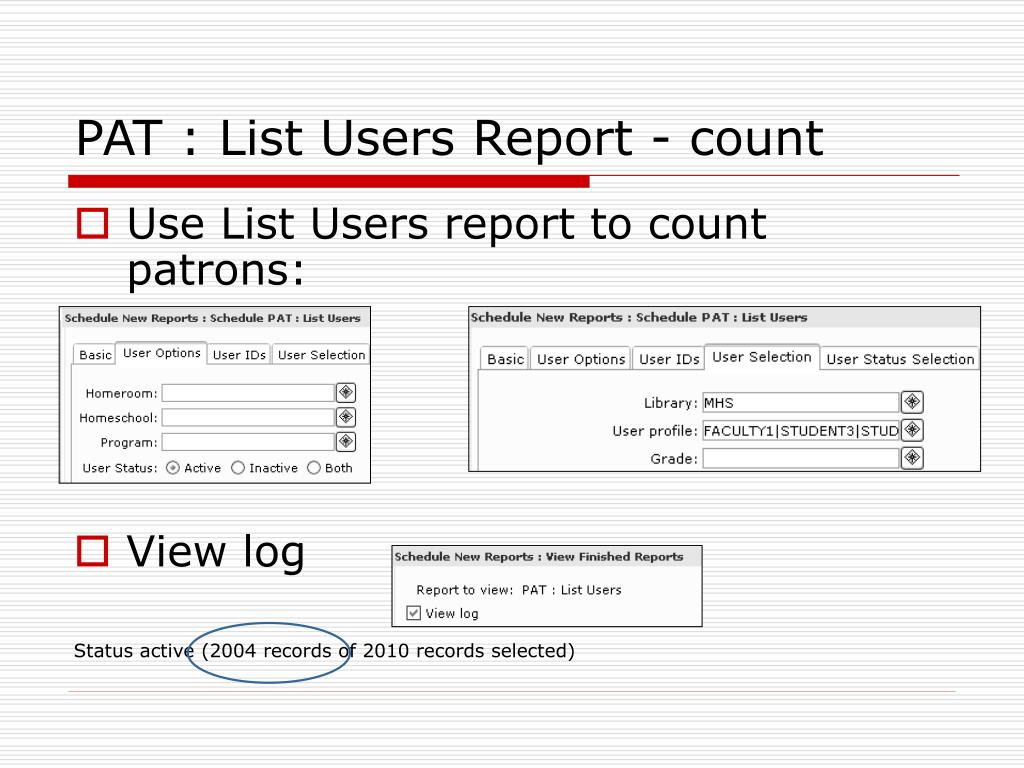This screenshot has width=1024, height=768.
Task: Open User IDs tab in right dialog
Action: (x=669, y=359)
